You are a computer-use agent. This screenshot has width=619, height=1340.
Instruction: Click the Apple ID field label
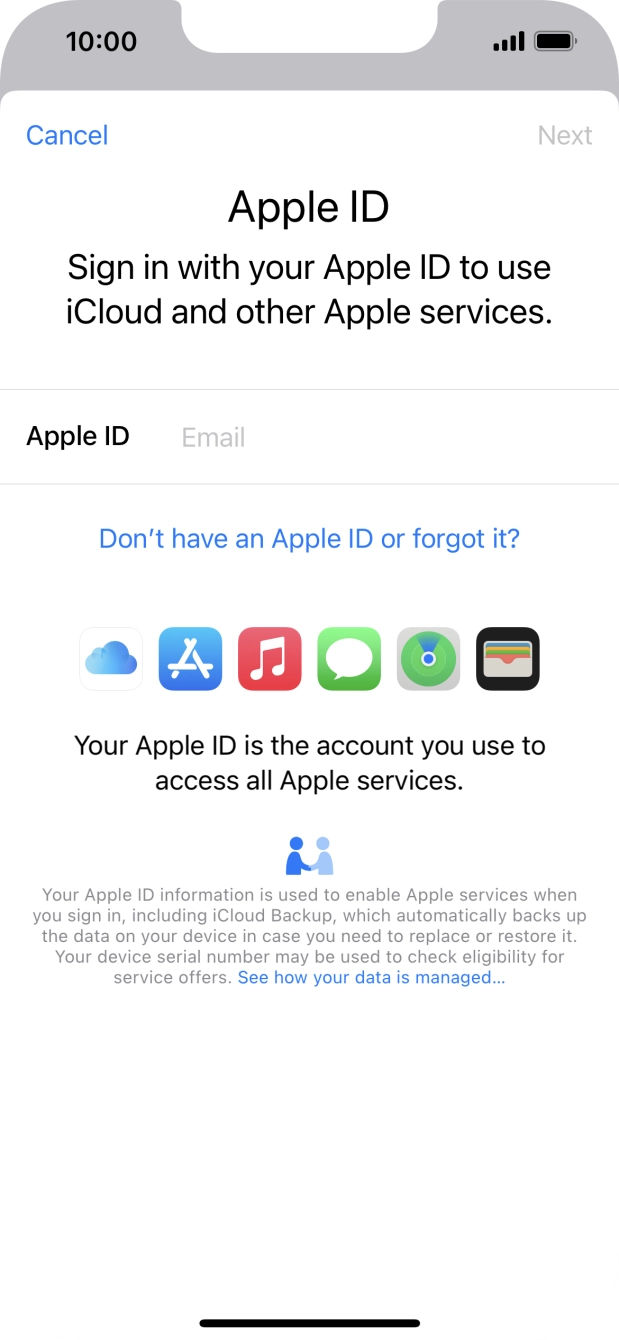(x=78, y=436)
